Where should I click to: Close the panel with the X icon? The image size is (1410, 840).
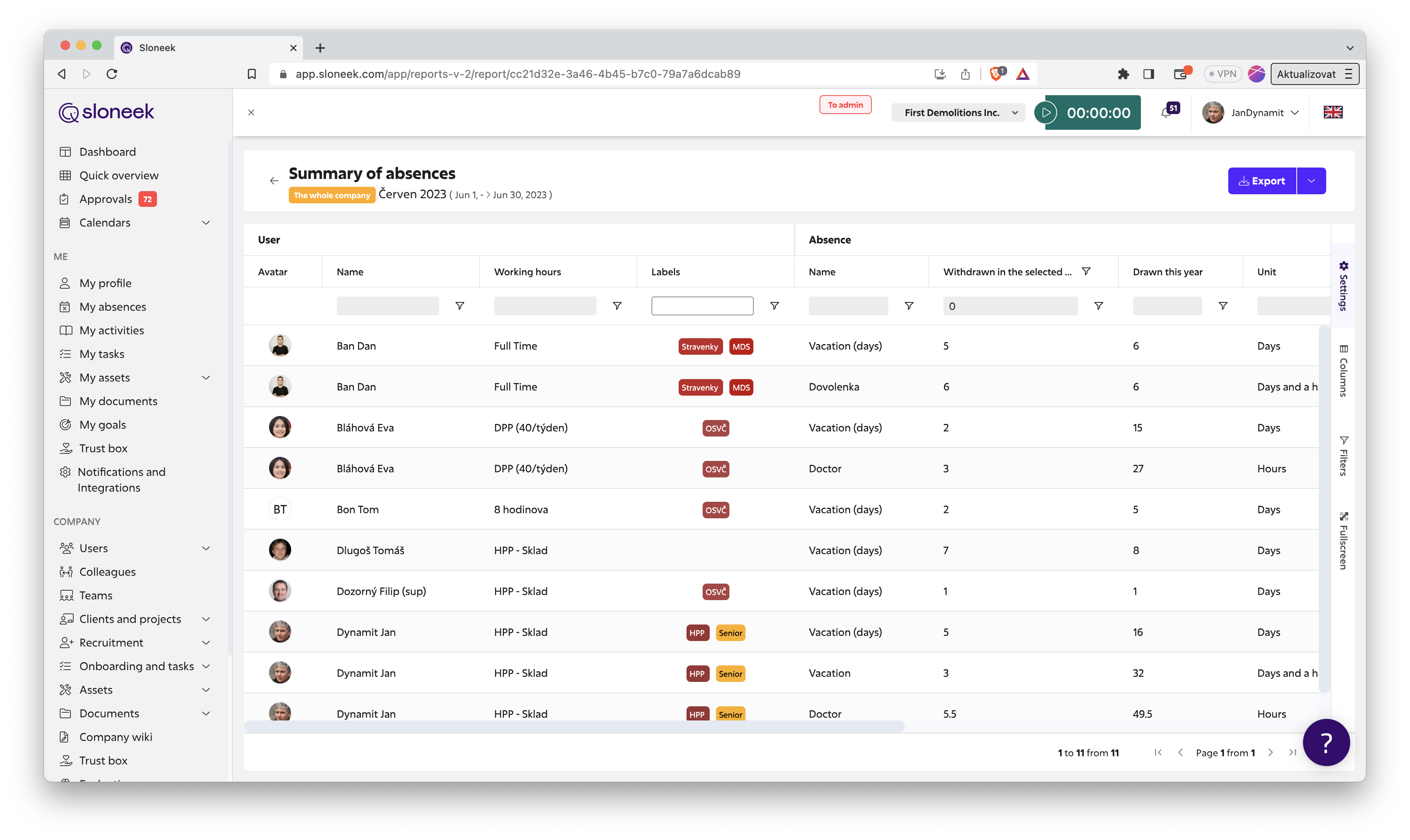[x=251, y=112]
